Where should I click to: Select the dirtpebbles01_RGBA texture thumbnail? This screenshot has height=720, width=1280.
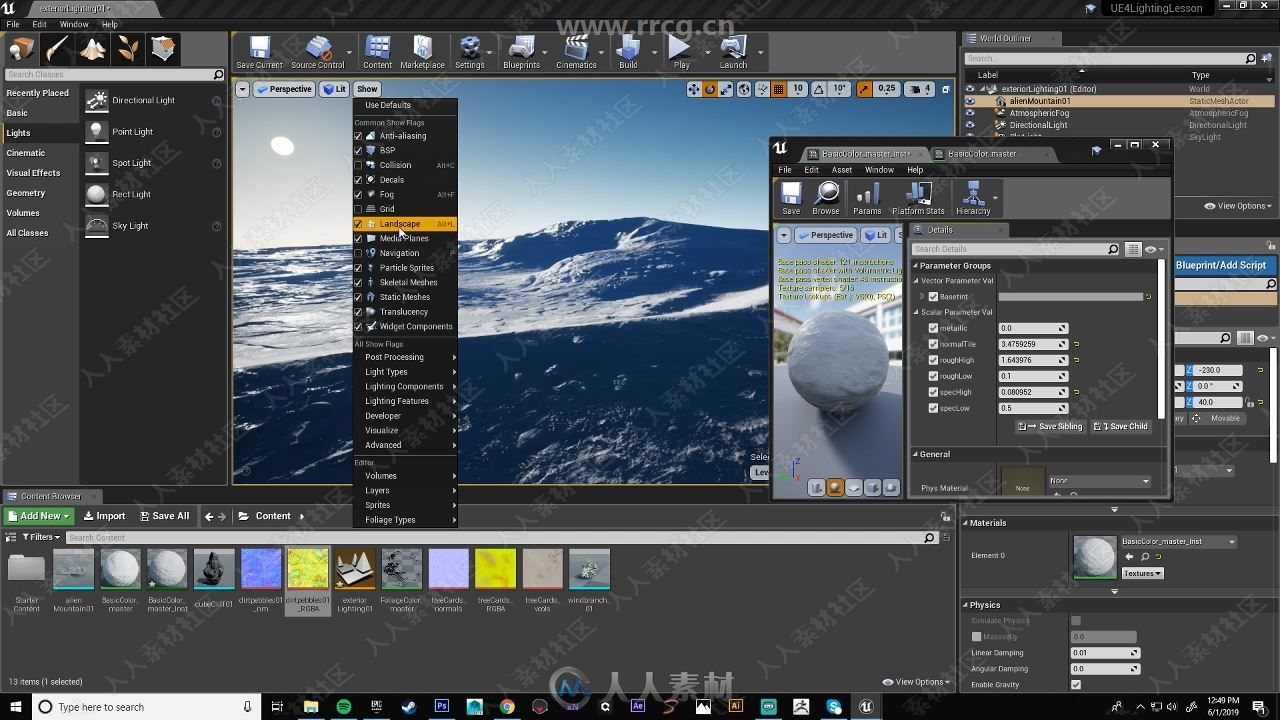[307, 569]
